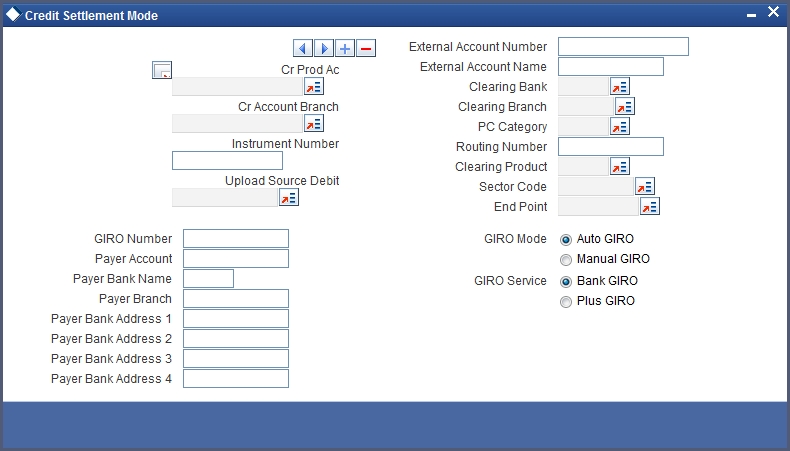Focus the Instrument Number field
The width and height of the screenshot is (790, 451).
(227, 161)
